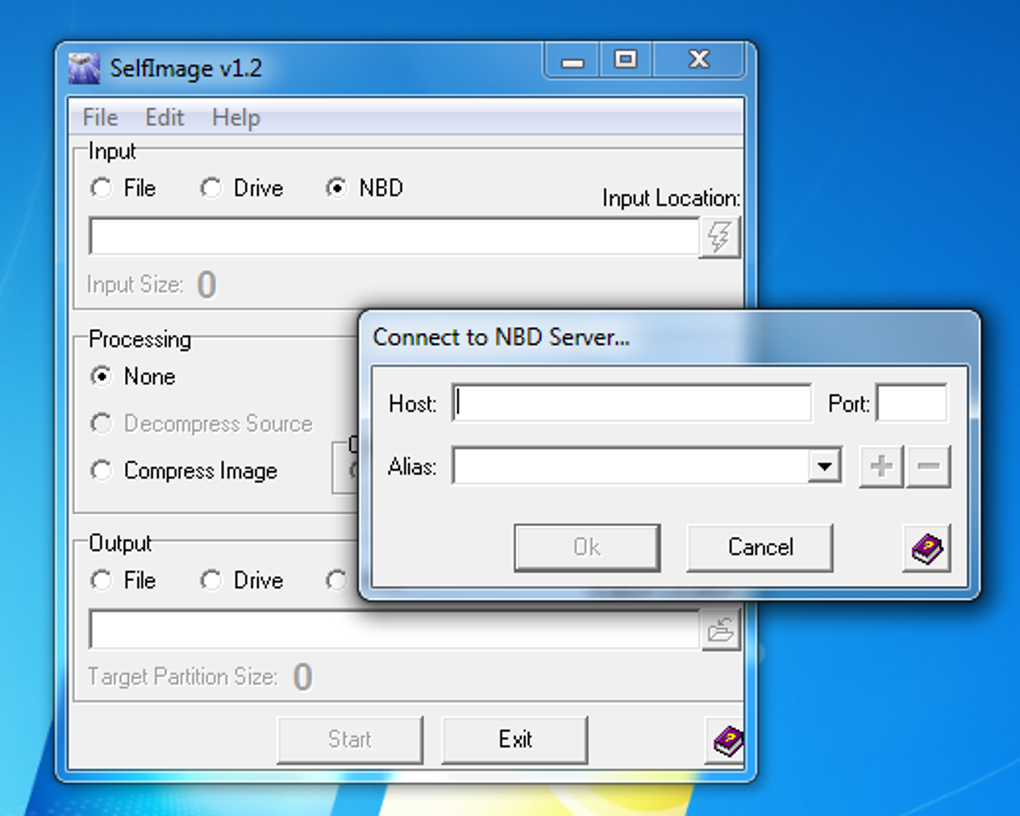Click the lightning bolt NBD connect icon
The height and width of the screenshot is (816, 1020).
(x=719, y=237)
